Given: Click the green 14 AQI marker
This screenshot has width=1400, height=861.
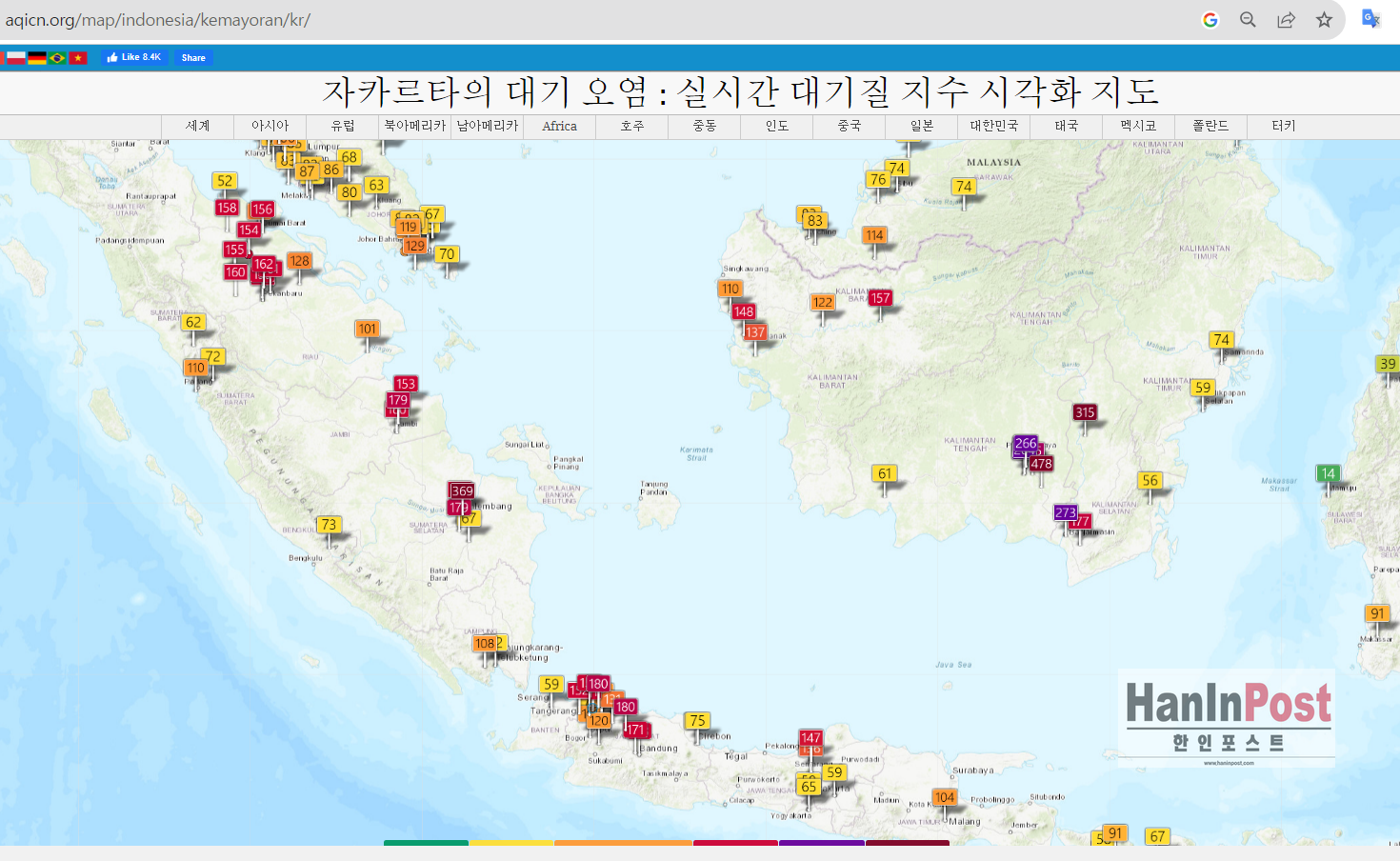Looking at the screenshot, I should (x=1328, y=473).
